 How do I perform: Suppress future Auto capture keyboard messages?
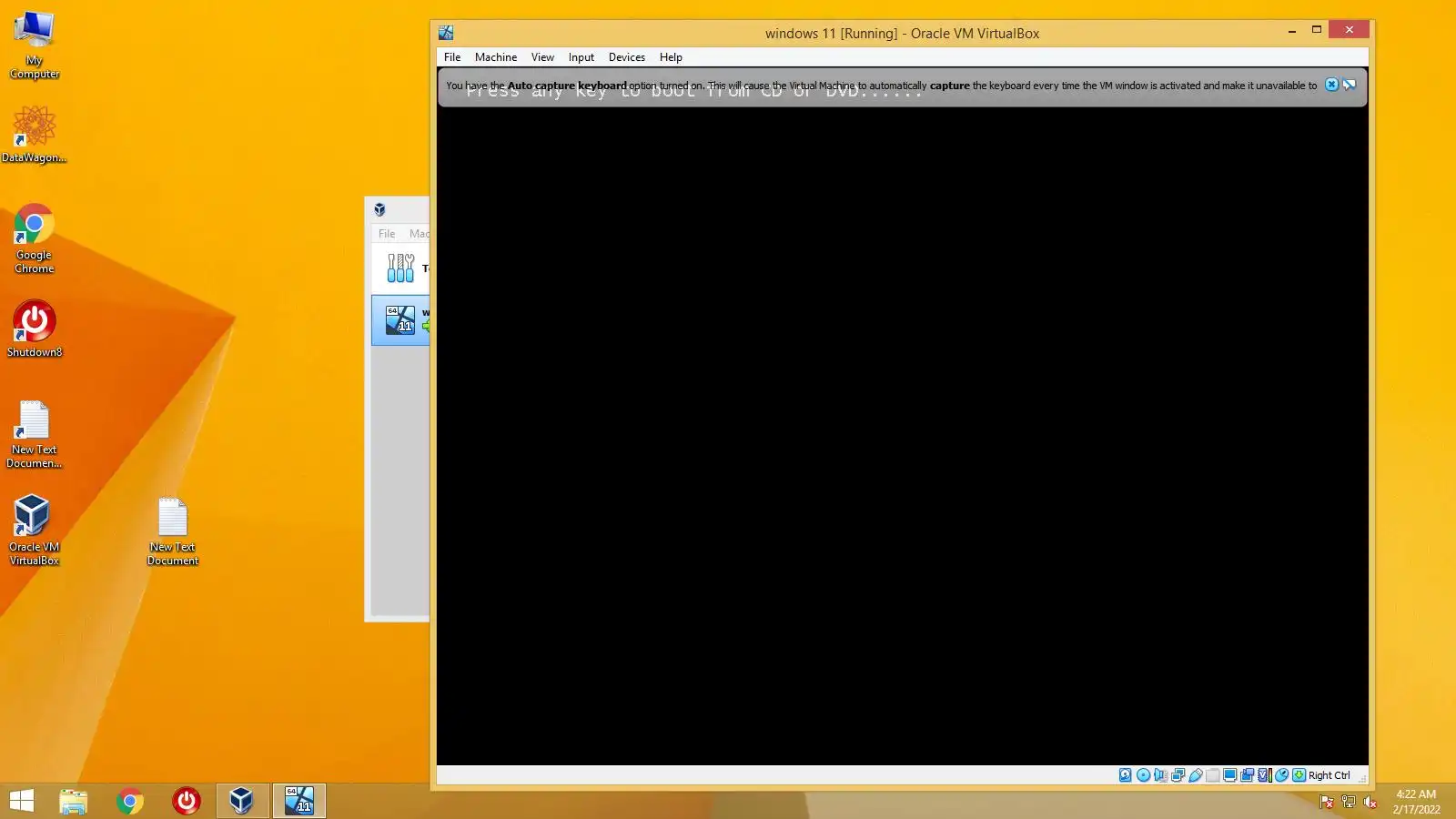[x=1350, y=85]
